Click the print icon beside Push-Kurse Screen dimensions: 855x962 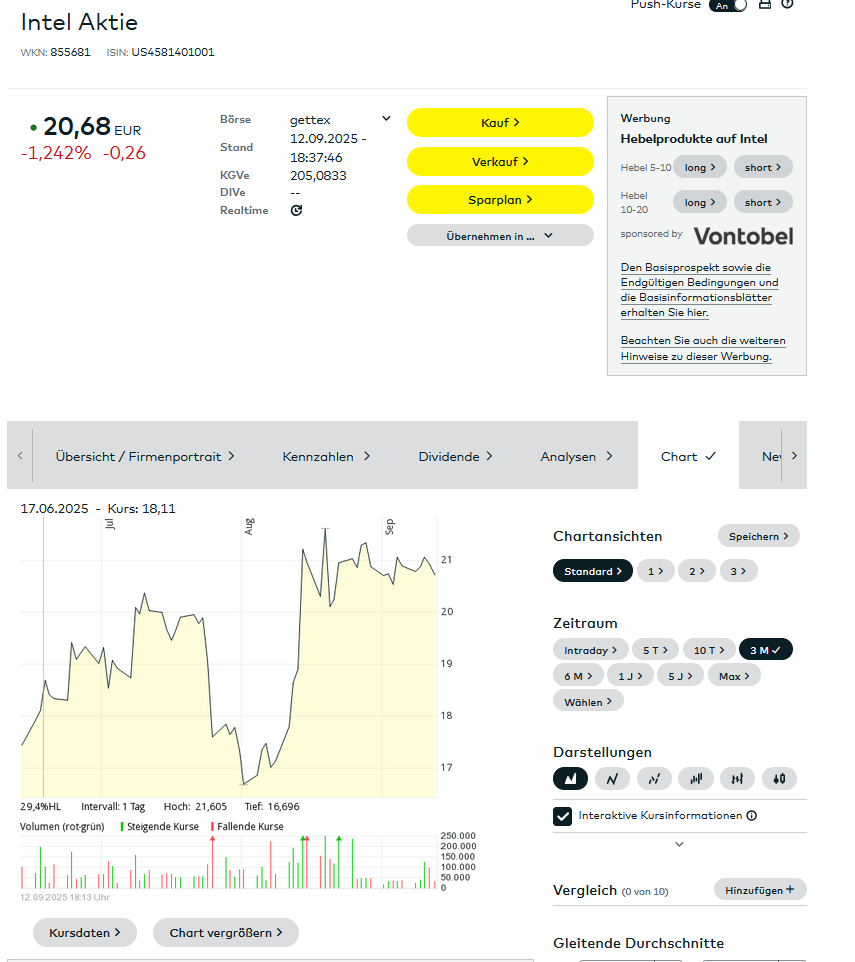point(765,5)
